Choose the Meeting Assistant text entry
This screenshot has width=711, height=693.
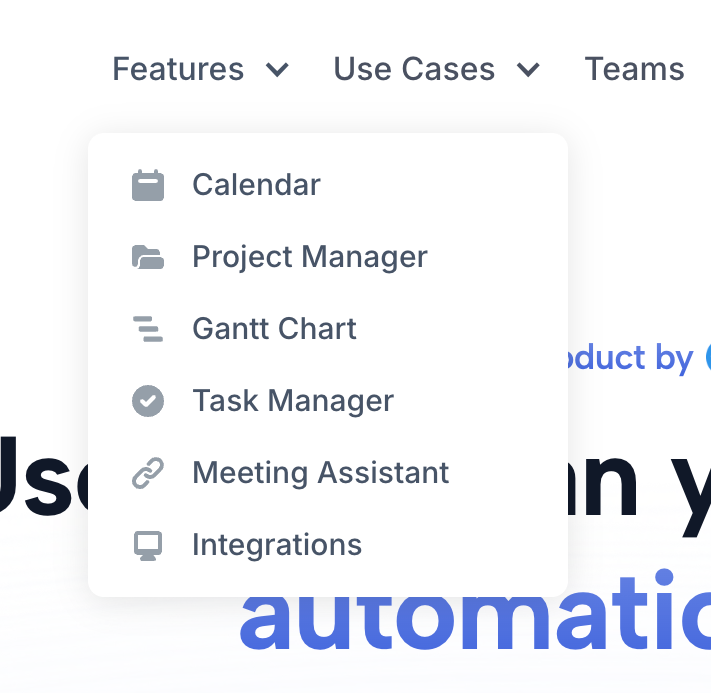click(320, 473)
